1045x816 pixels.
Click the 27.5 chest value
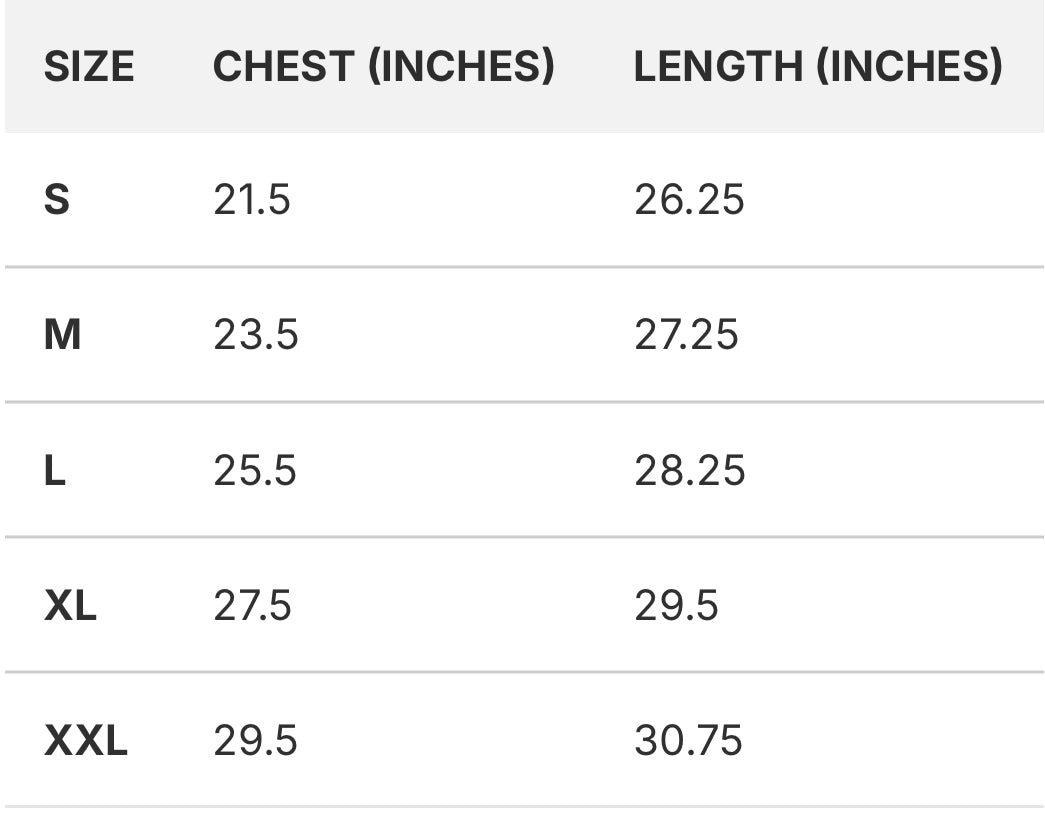point(252,606)
